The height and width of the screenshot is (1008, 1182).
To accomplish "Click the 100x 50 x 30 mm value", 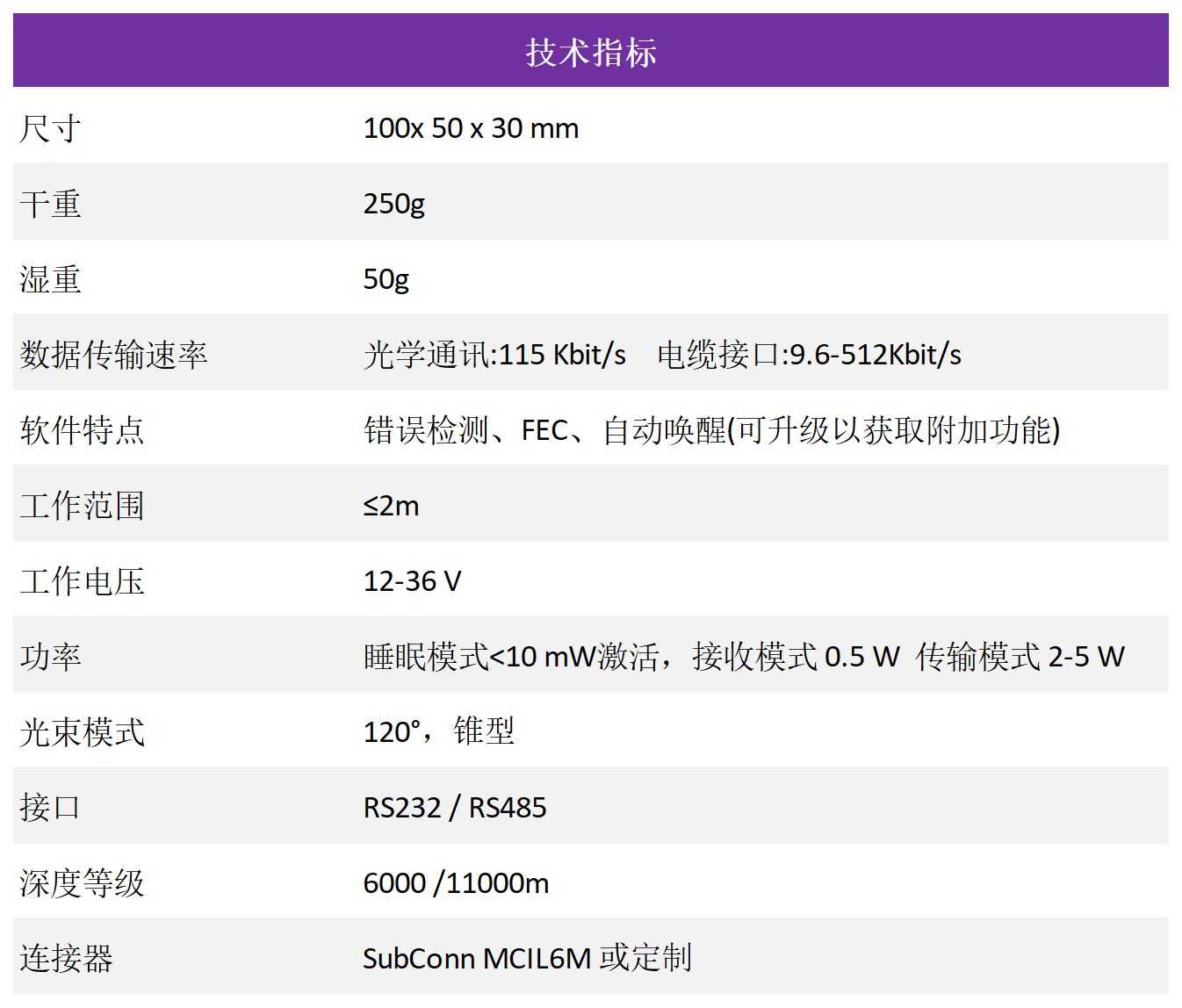I will coord(471,128).
